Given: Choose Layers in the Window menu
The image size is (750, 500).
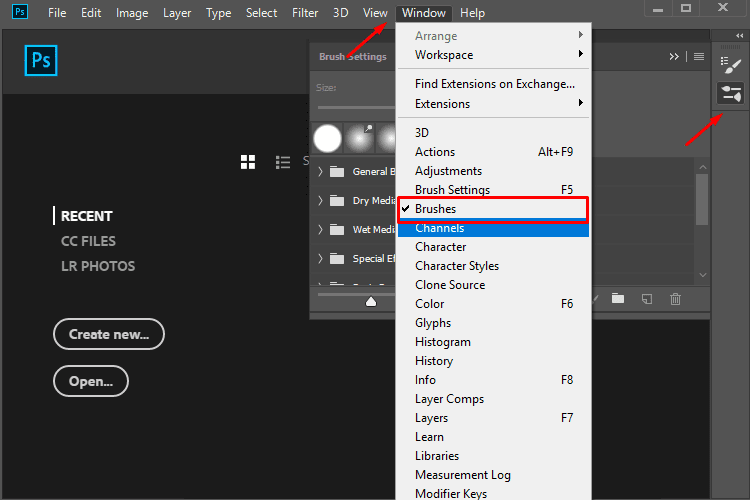Looking at the screenshot, I should pyautogui.click(x=432, y=418).
